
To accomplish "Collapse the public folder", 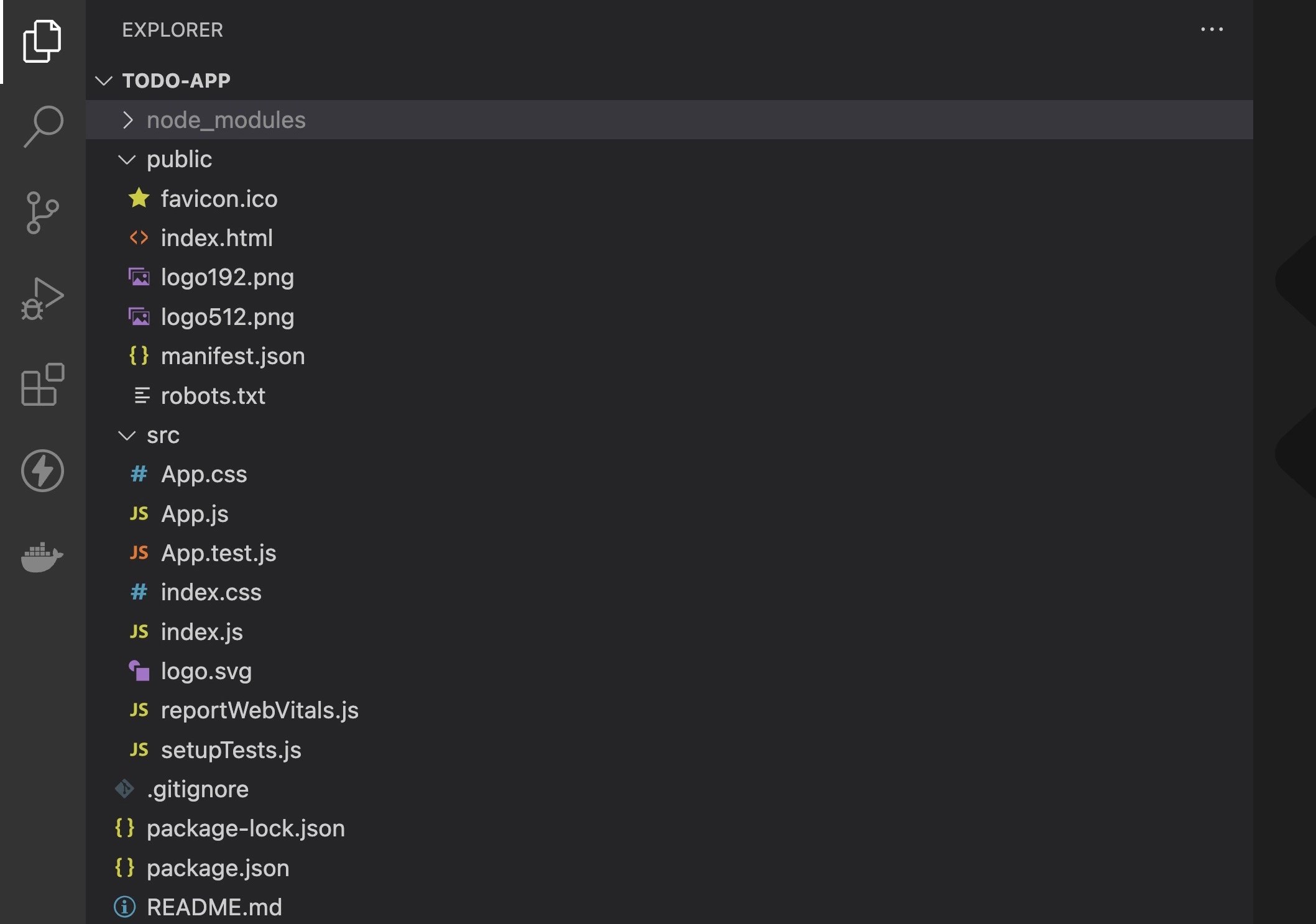I will (x=127, y=160).
